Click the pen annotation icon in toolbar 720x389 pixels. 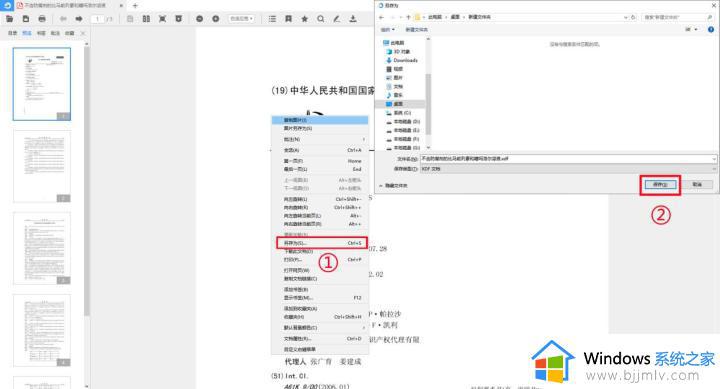[x=337, y=19]
